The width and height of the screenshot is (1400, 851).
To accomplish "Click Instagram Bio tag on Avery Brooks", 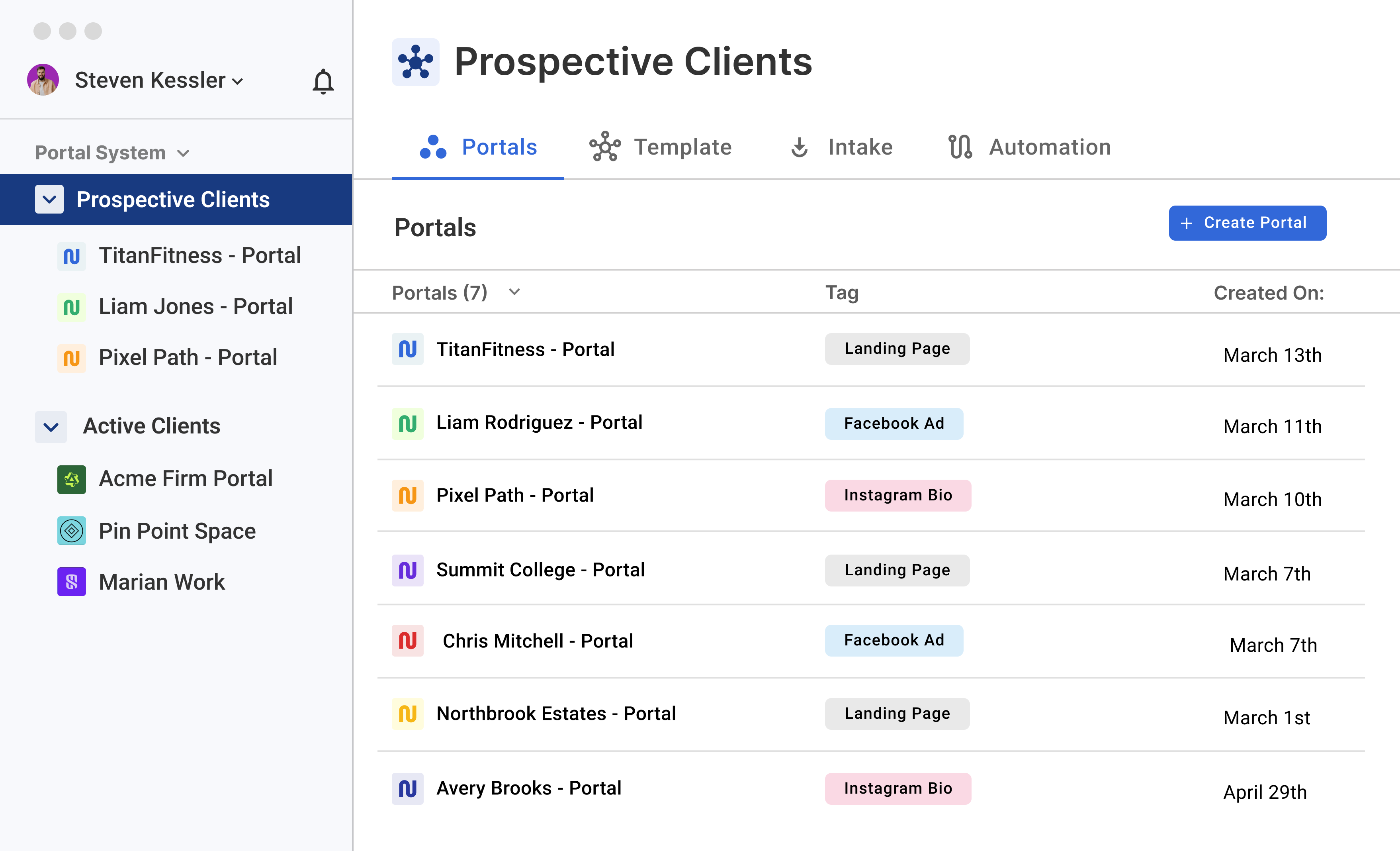I will click(898, 788).
